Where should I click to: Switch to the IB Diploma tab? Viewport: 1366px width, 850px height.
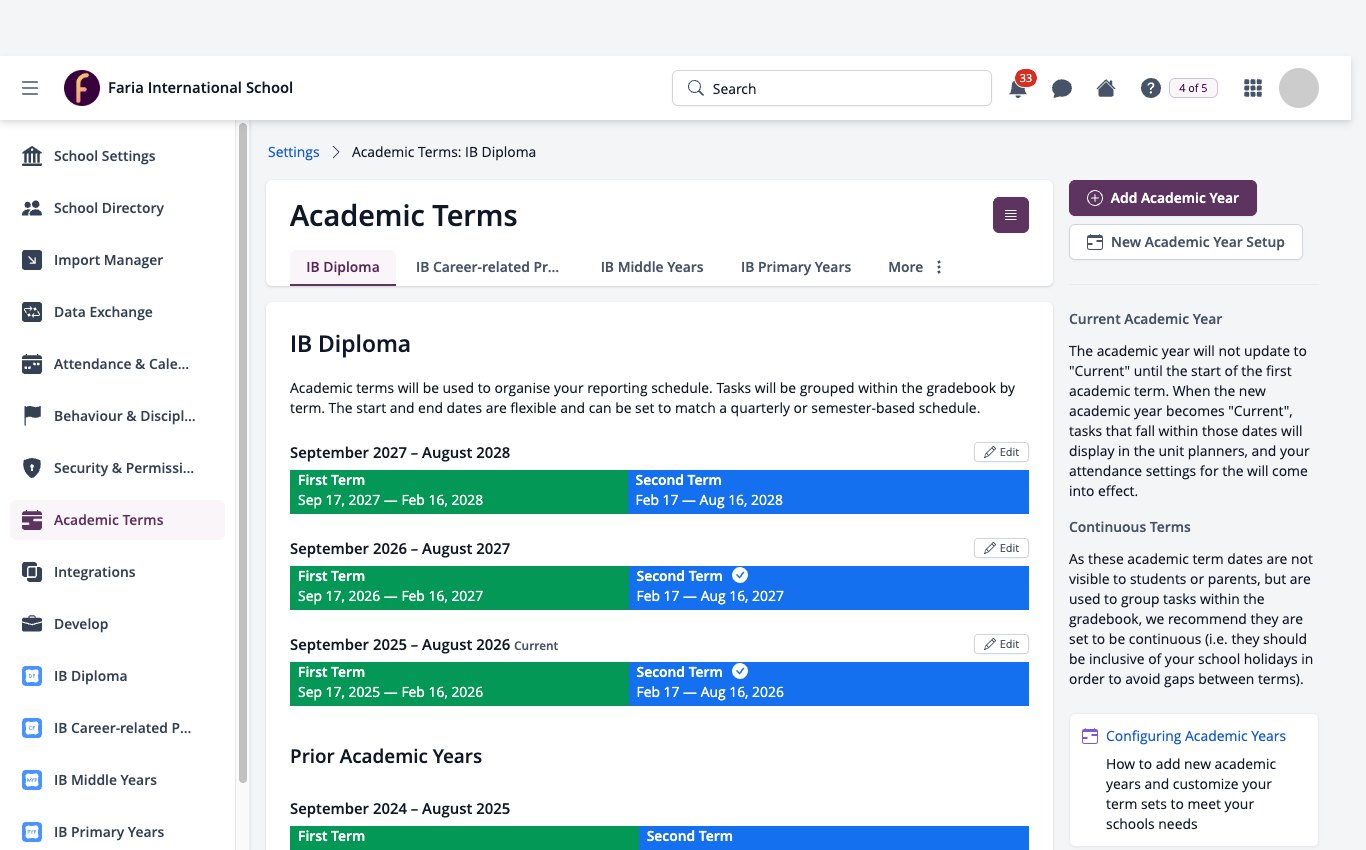343,267
